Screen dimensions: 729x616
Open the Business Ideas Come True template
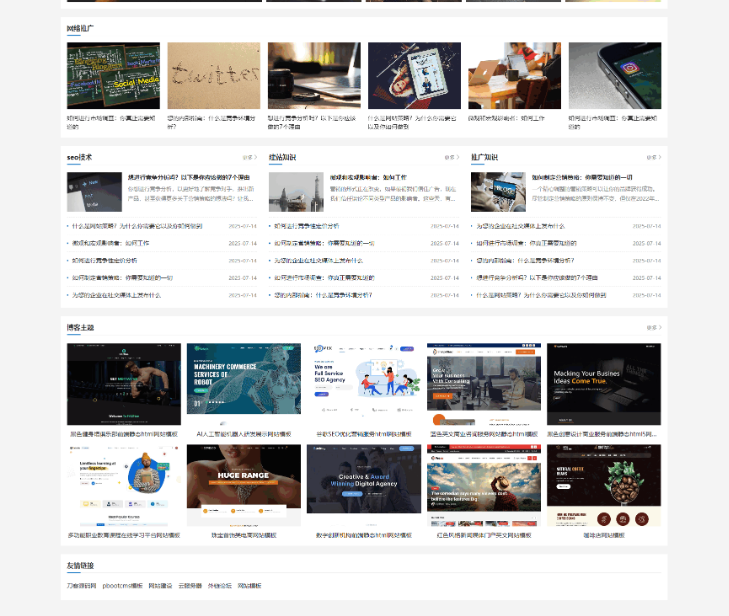coord(603,384)
